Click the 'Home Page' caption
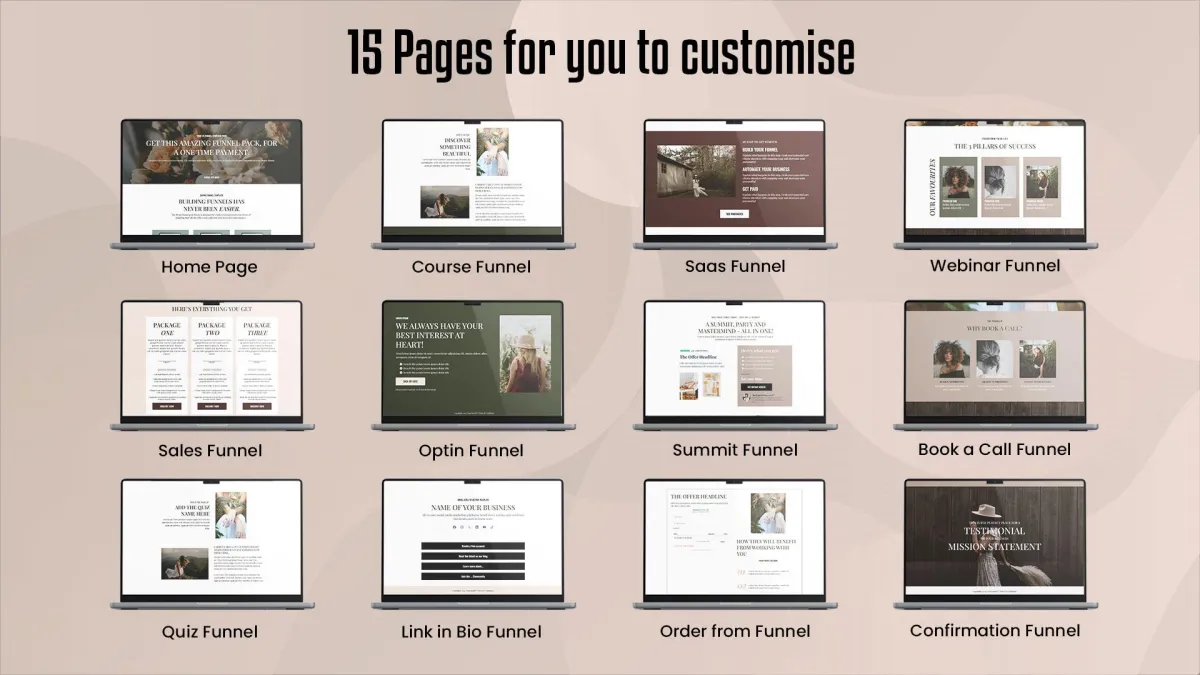The height and width of the screenshot is (675, 1200). tap(209, 267)
